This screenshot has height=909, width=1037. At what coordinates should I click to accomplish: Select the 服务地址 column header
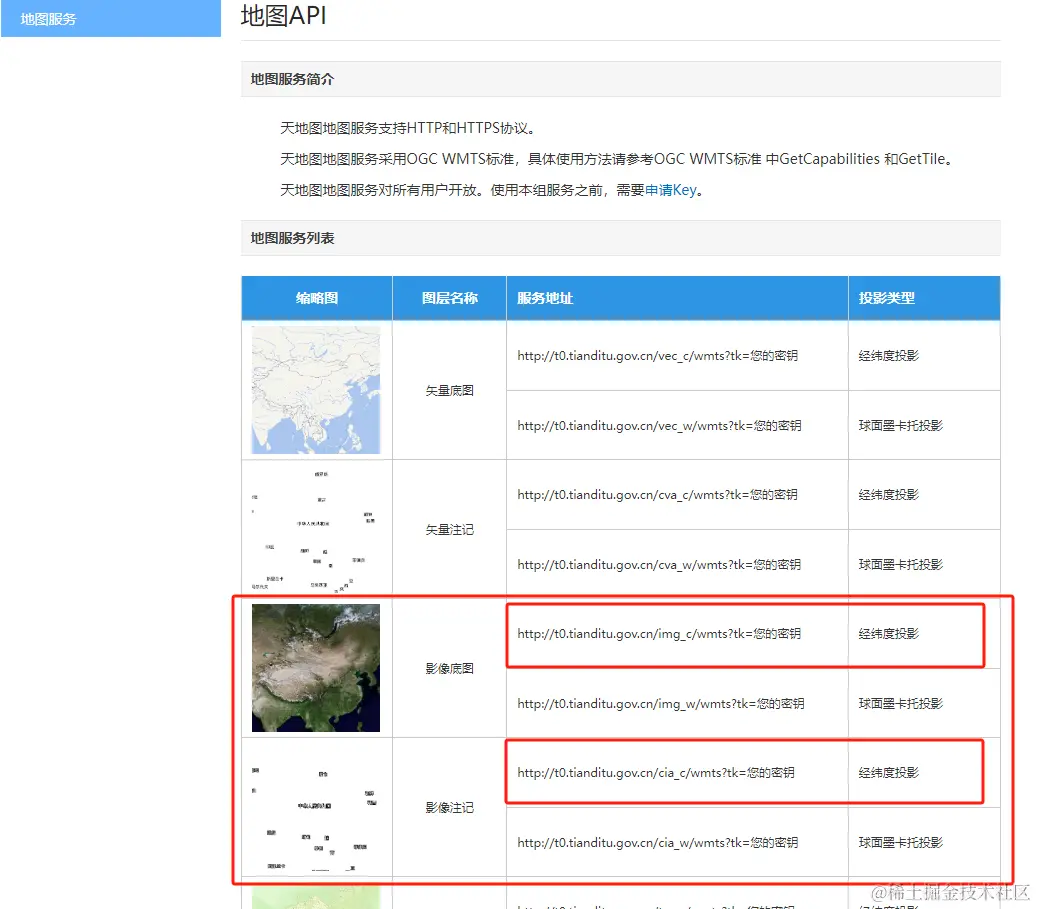pyautogui.click(x=677, y=298)
